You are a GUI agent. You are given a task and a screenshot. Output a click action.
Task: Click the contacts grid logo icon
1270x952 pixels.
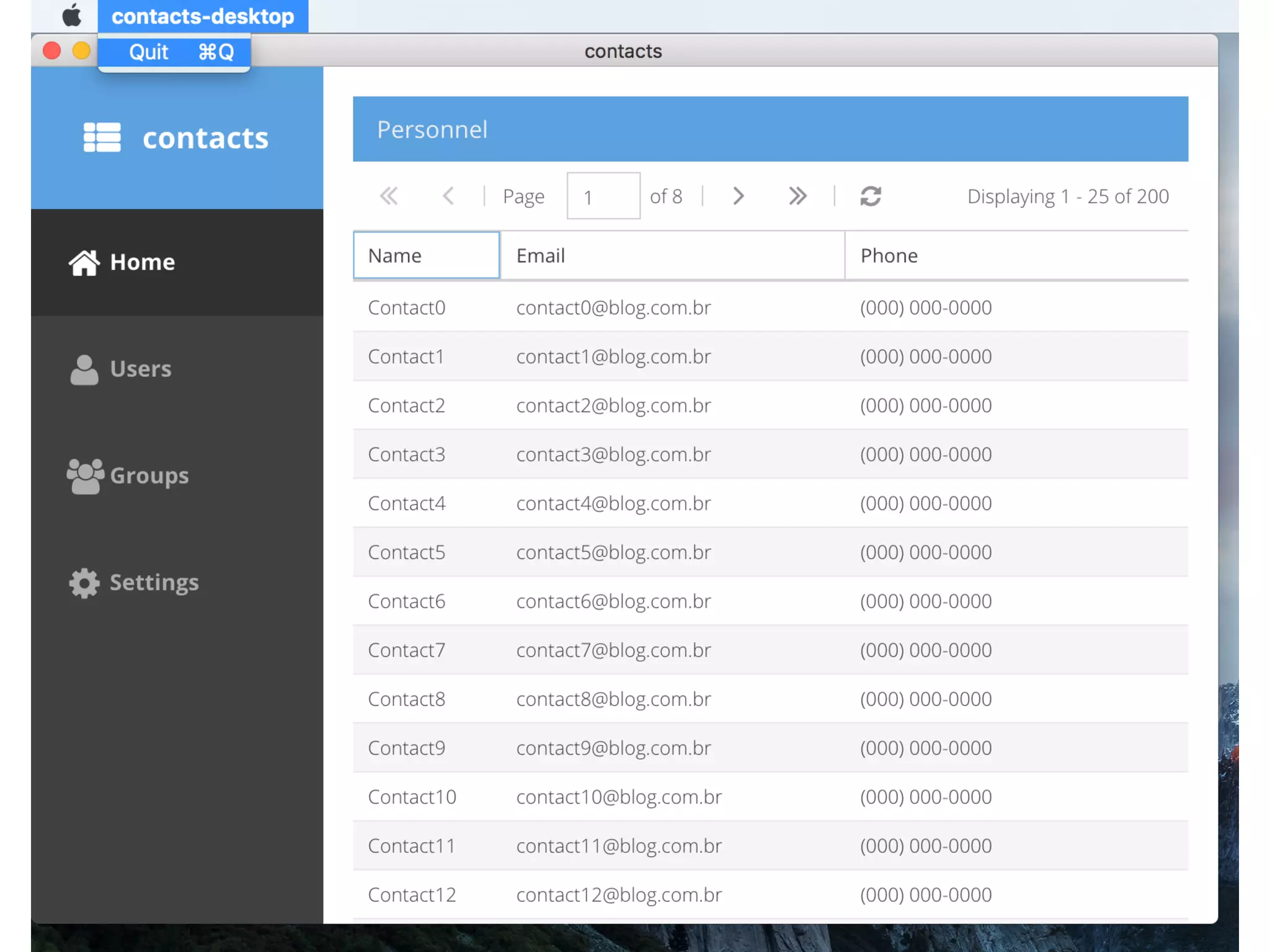coord(102,137)
